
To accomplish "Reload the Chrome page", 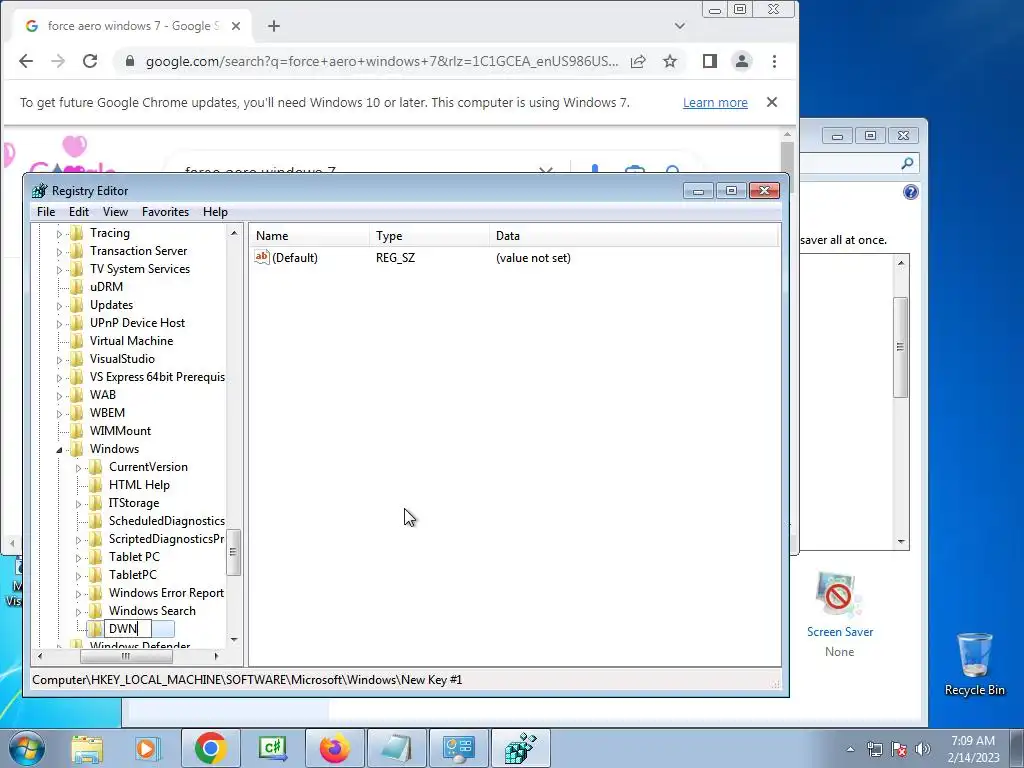I will [x=90, y=61].
